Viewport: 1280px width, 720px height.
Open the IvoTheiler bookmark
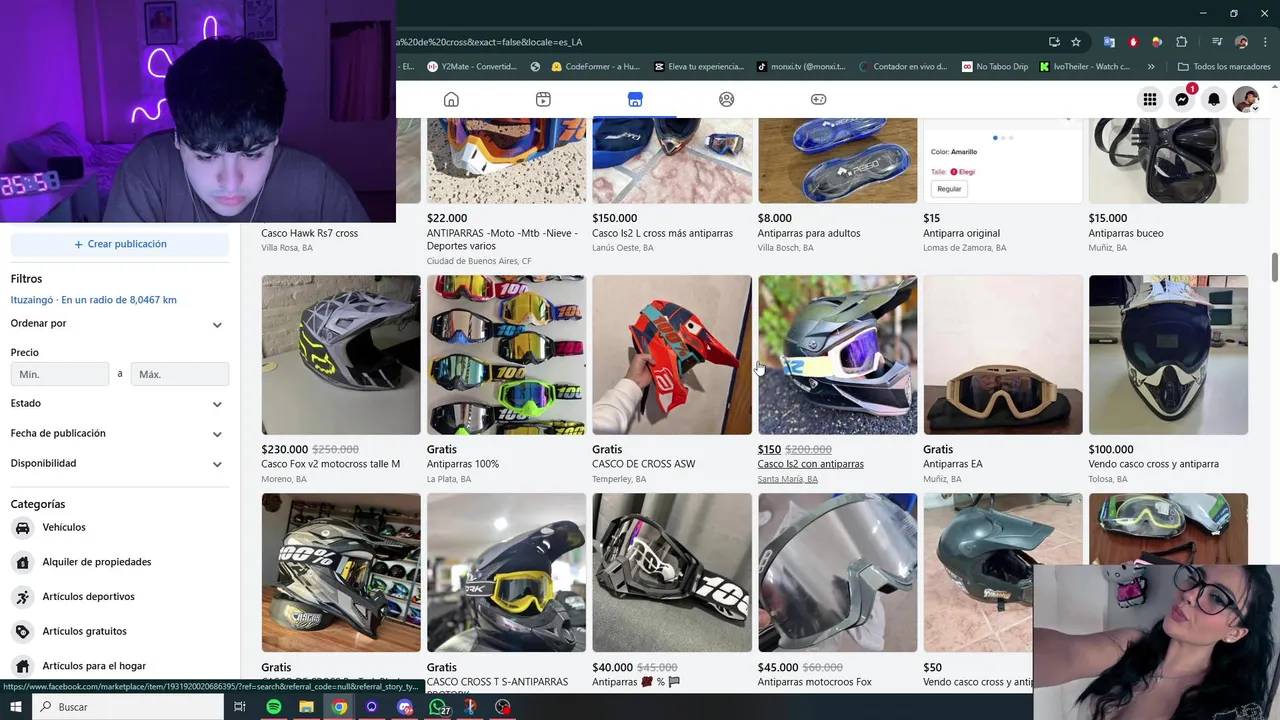pyautogui.click(x=1085, y=67)
